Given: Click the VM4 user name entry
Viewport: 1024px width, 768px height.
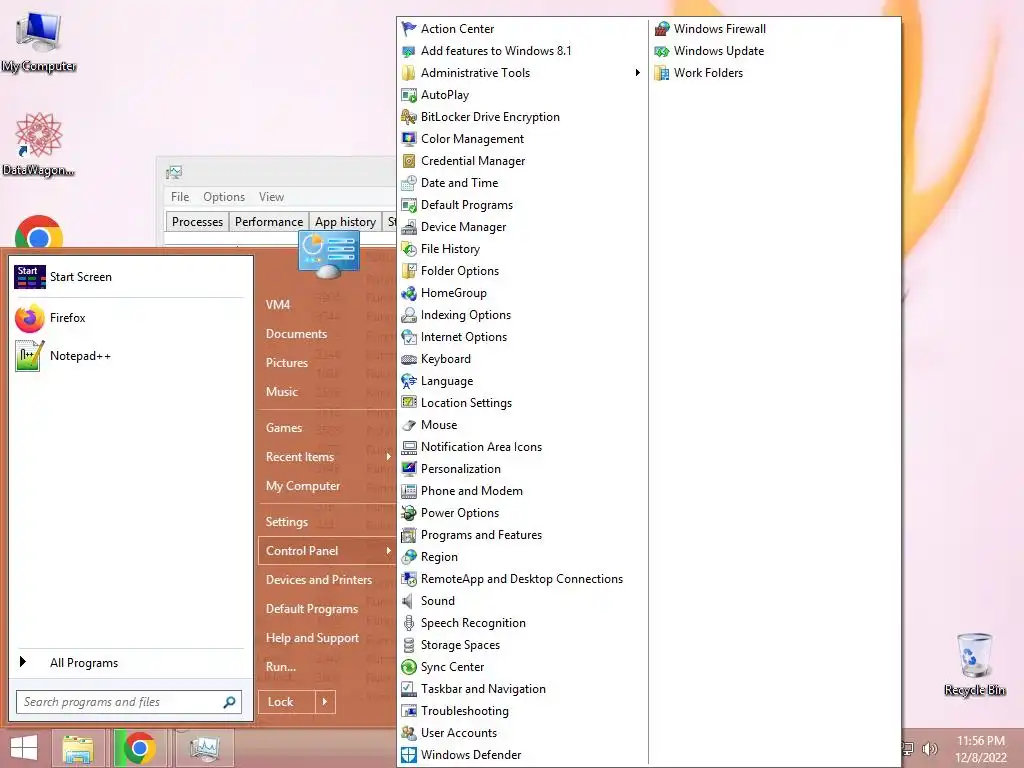Looking at the screenshot, I should [278, 304].
